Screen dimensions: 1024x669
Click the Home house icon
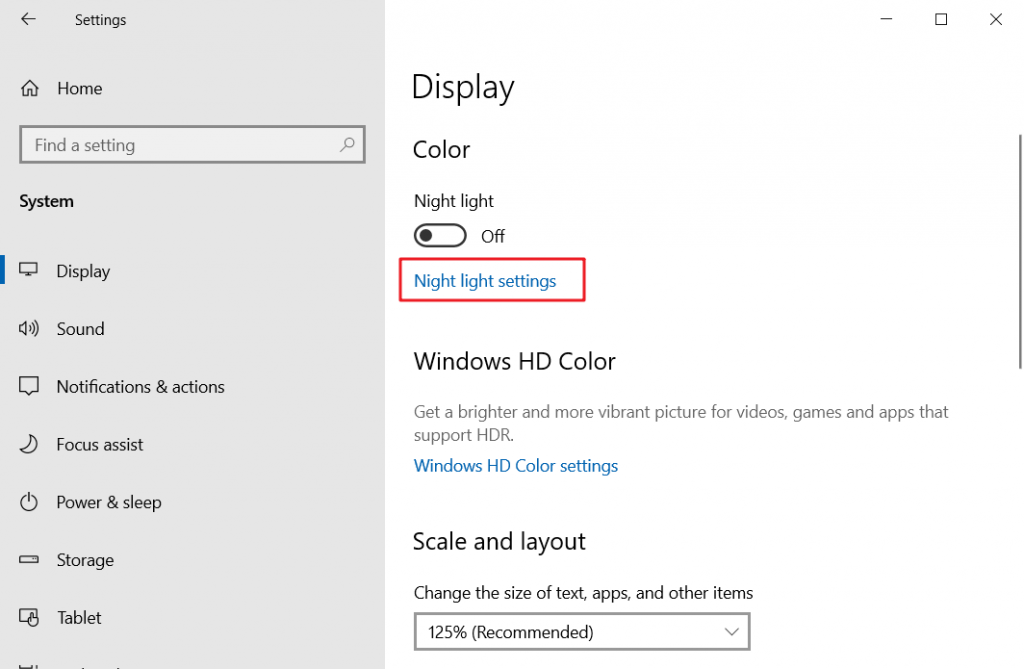tap(30, 88)
